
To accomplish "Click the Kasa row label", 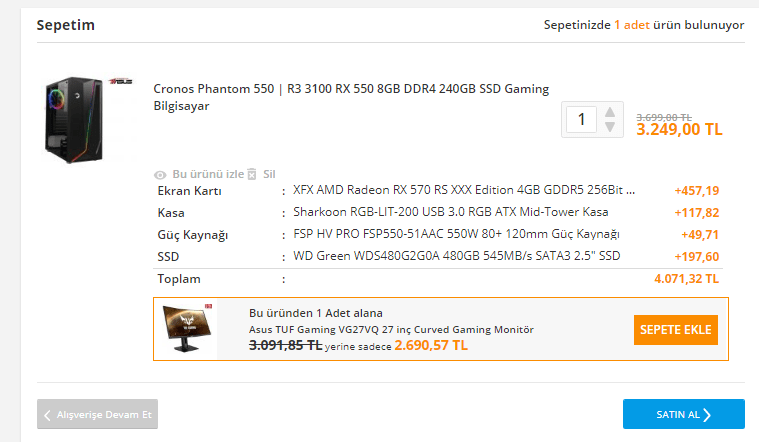I will pyautogui.click(x=171, y=213).
